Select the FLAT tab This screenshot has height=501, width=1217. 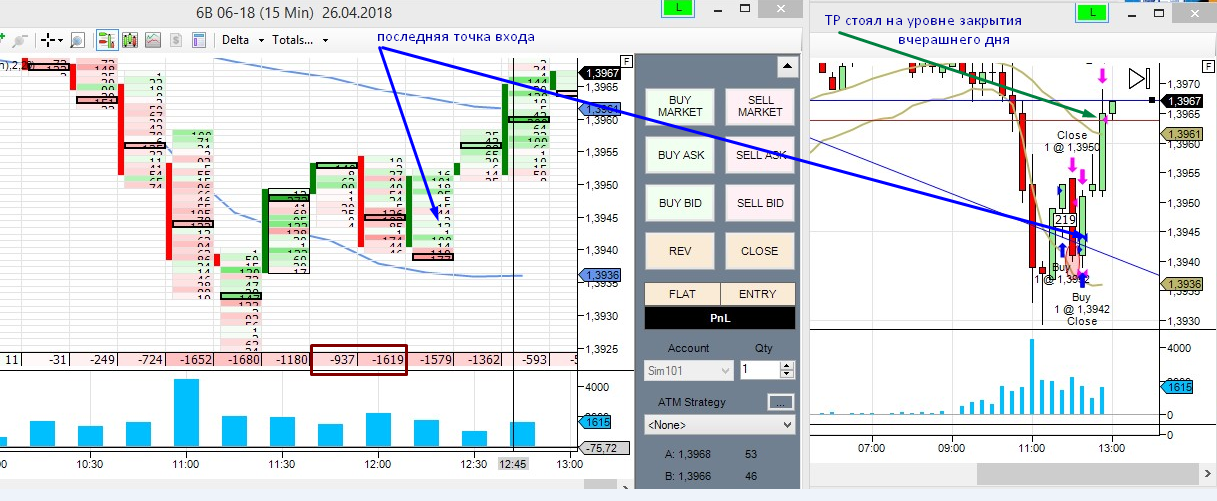pos(682,294)
